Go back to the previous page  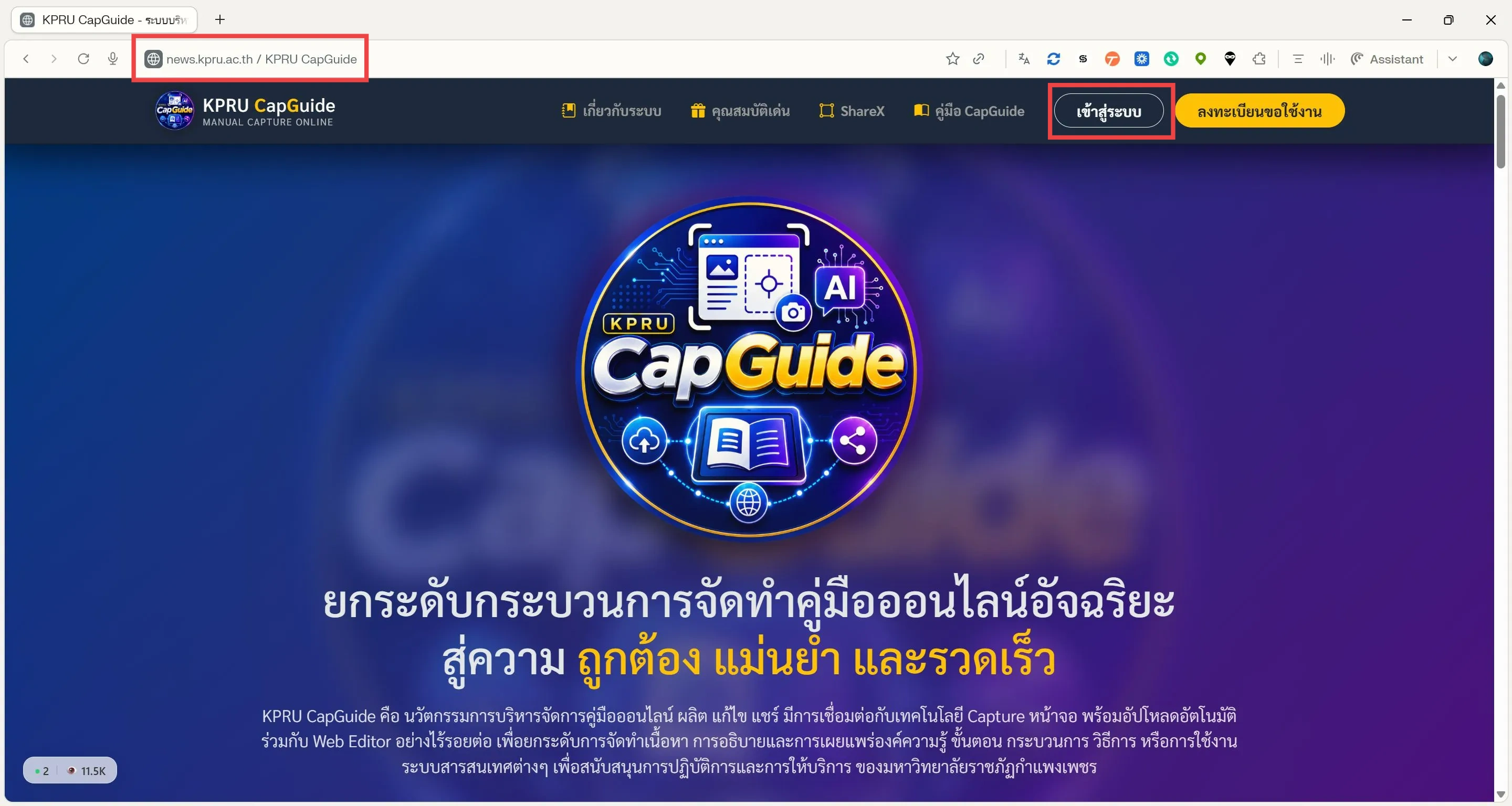(26, 59)
